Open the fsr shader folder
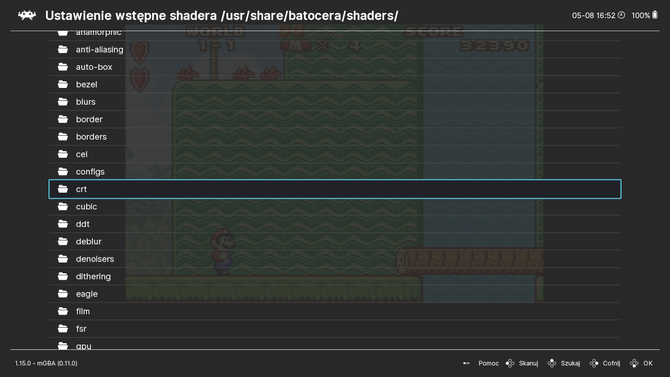The width and height of the screenshot is (670, 377). [x=335, y=329]
